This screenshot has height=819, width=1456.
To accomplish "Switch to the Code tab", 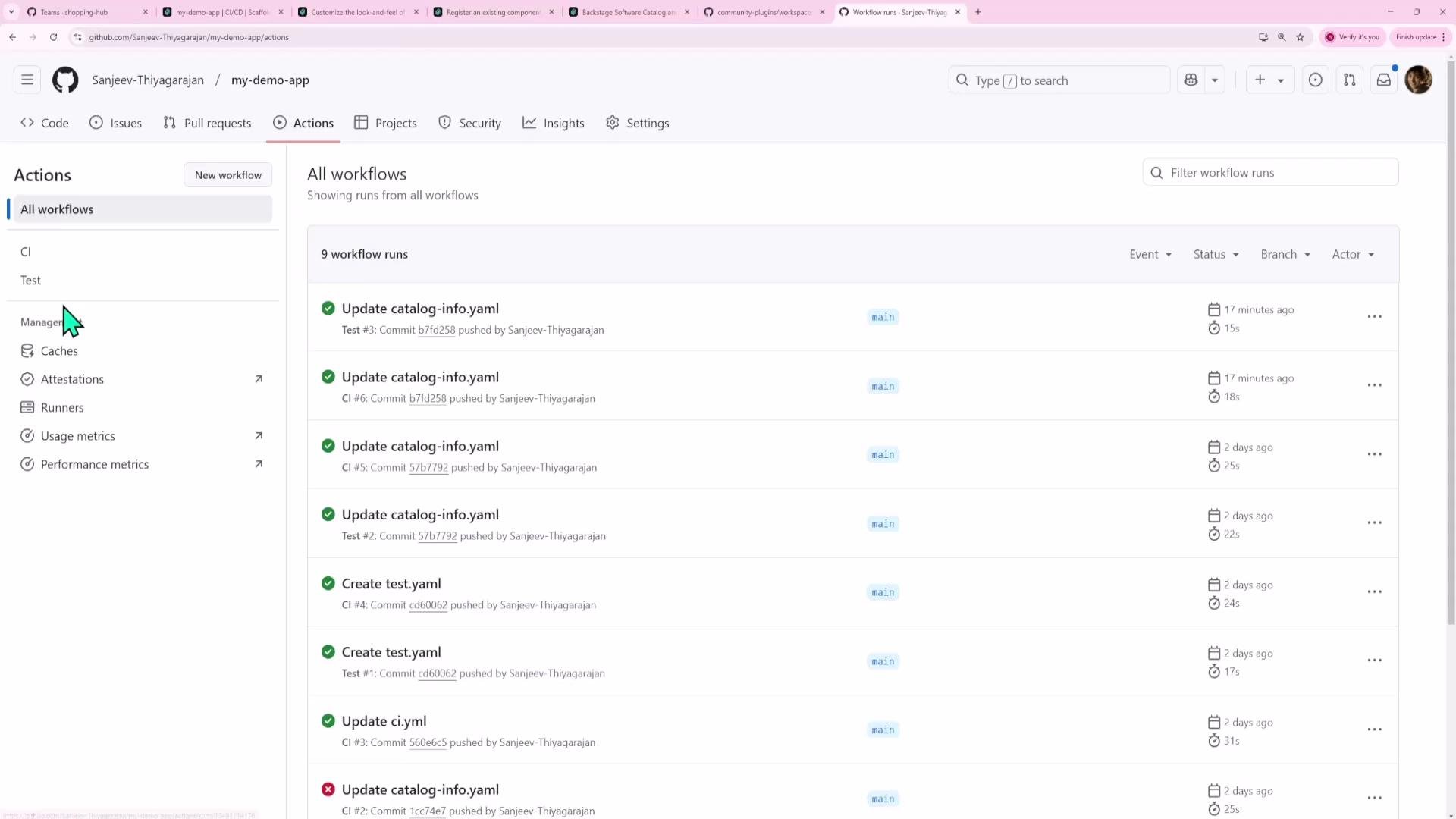I will (45, 123).
